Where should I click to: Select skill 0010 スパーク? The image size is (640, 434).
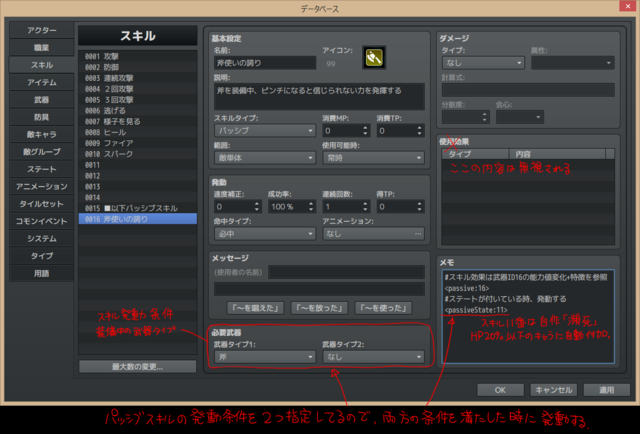click(138, 154)
